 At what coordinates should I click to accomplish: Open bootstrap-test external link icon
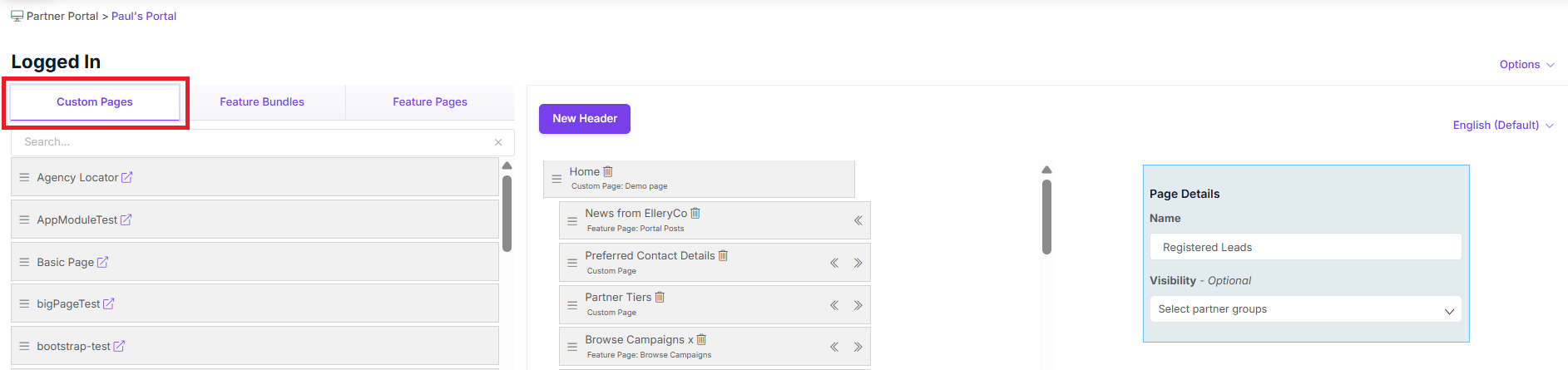pyautogui.click(x=119, y=346)
